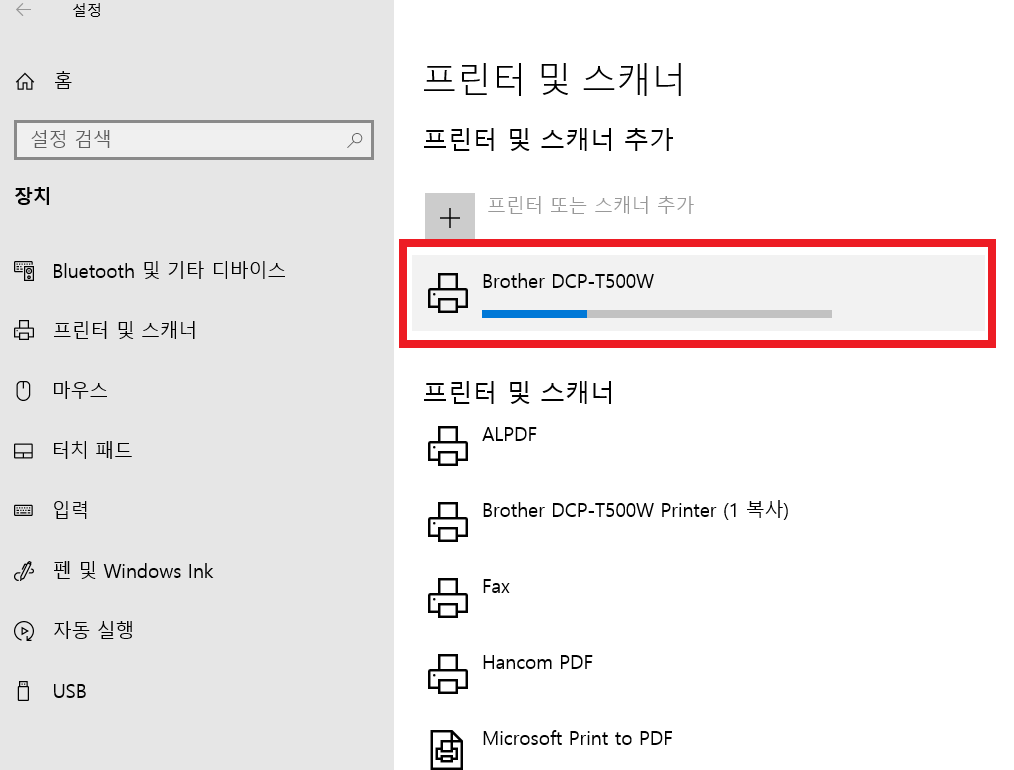Select Microsoft Print to PDF entry

[577, 738]
